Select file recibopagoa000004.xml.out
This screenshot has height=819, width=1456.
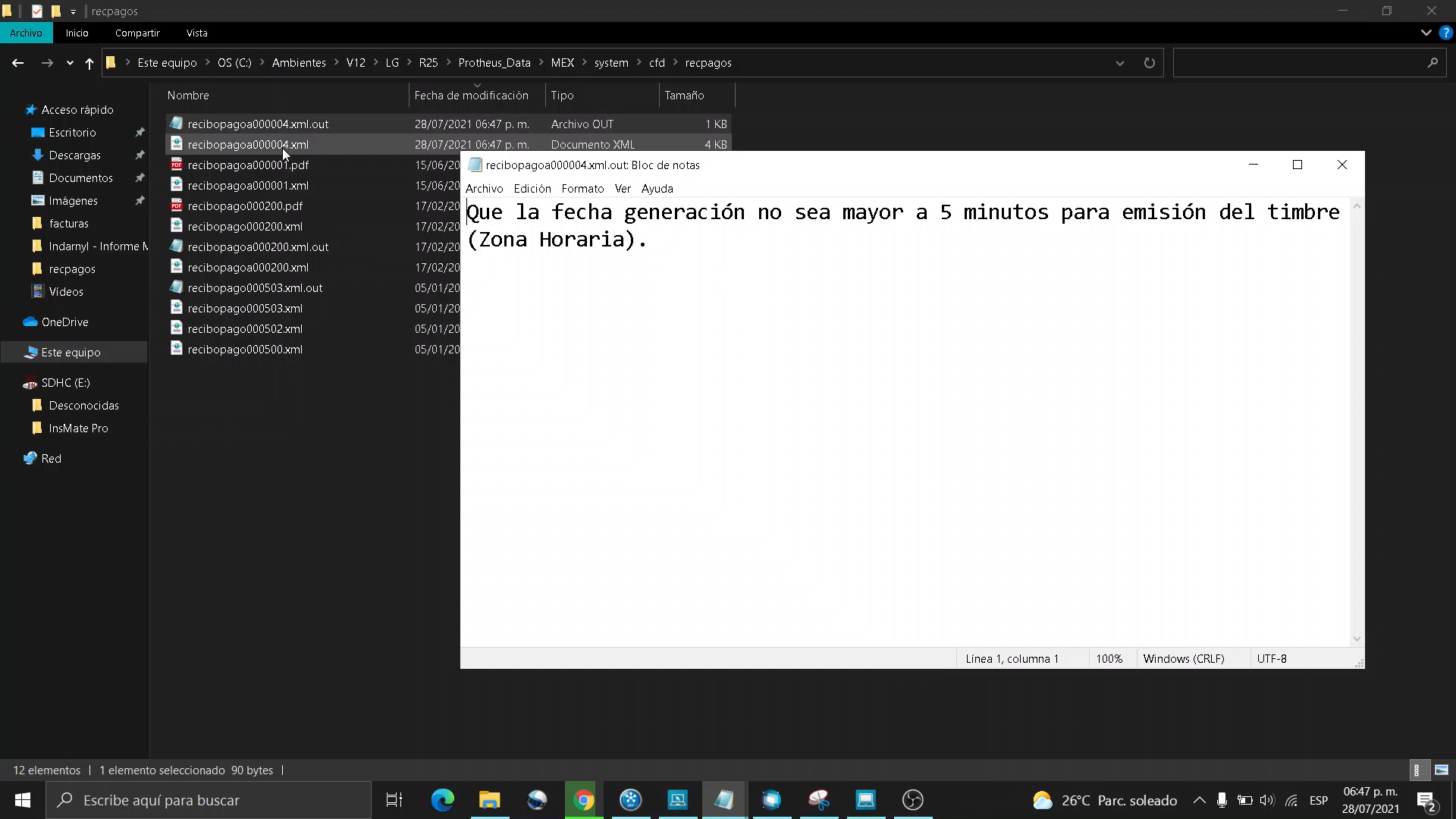click(x=258, y=124)
